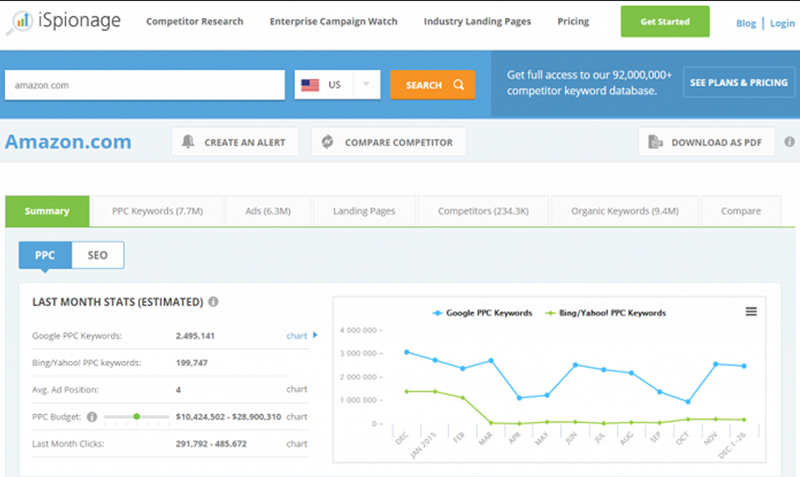The width and height of the screenshot is (800, 477).
Task: Open Industry Landing Pages menu
Action: [x=477, y=21]
